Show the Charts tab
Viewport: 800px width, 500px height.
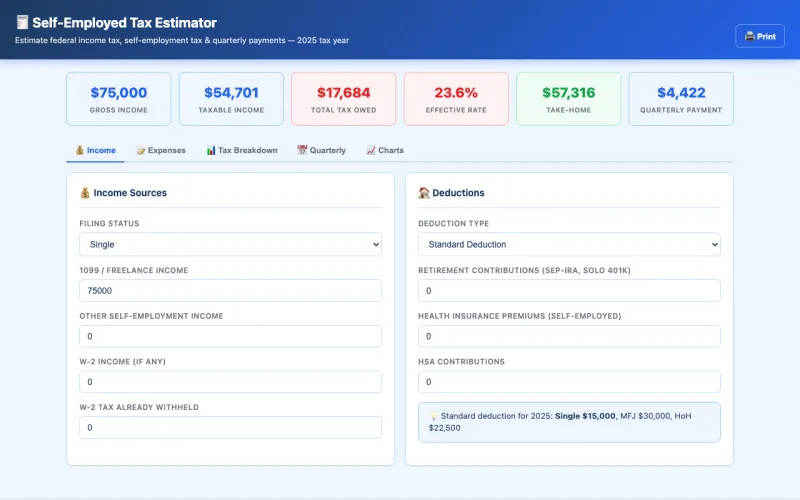385,150
